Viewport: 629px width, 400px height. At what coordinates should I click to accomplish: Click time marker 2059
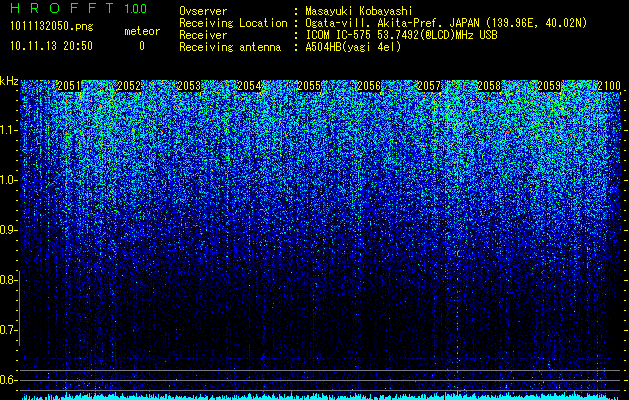549,86
